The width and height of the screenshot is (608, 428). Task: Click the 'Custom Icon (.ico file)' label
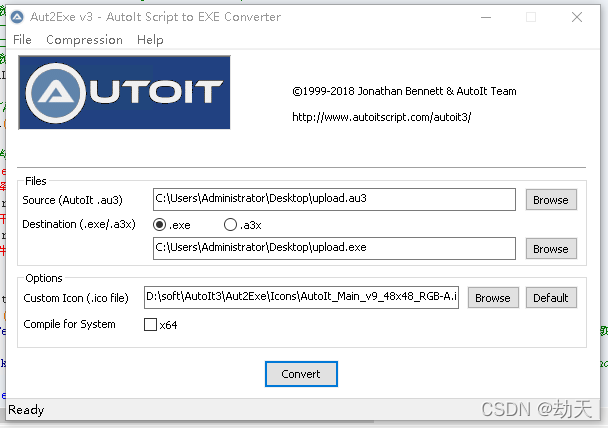tap(76, 298)
